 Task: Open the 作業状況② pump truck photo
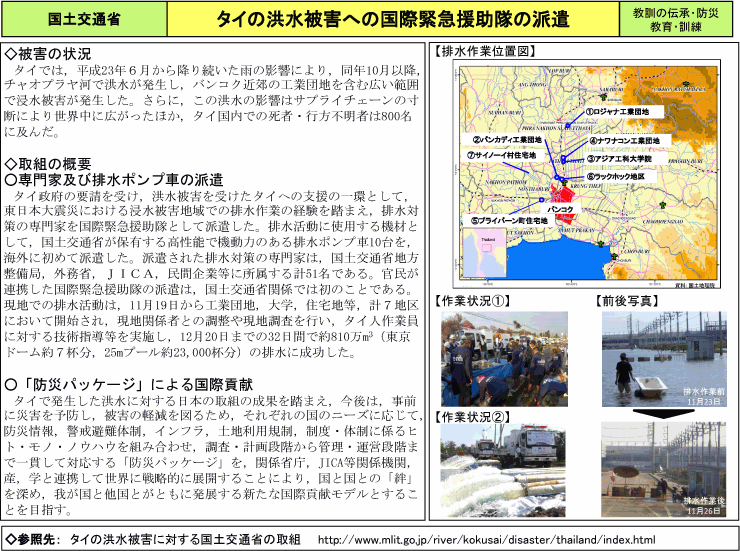click(x=503, y=470)
